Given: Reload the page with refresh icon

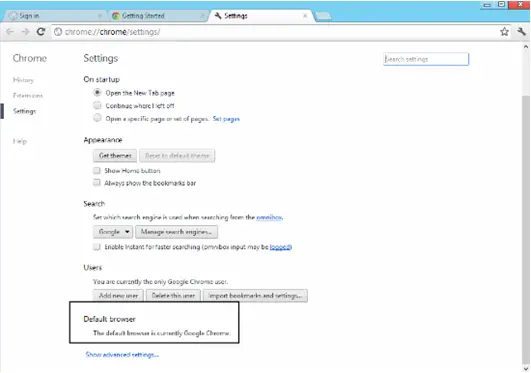Looking at the screenshot, I should 41,32.
